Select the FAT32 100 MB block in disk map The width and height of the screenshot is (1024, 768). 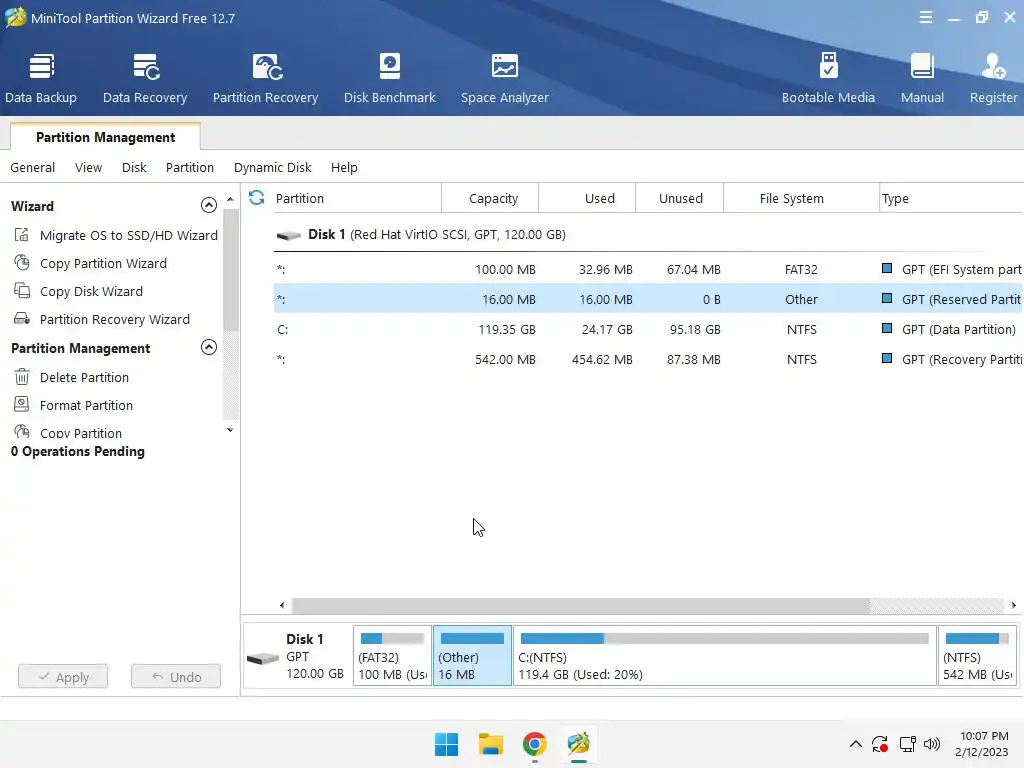[x=392, y=656]
